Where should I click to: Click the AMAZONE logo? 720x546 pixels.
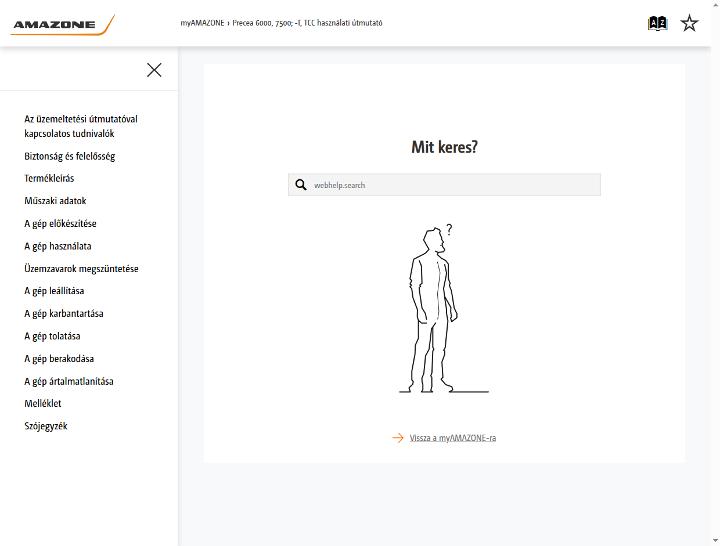point(63,25)
